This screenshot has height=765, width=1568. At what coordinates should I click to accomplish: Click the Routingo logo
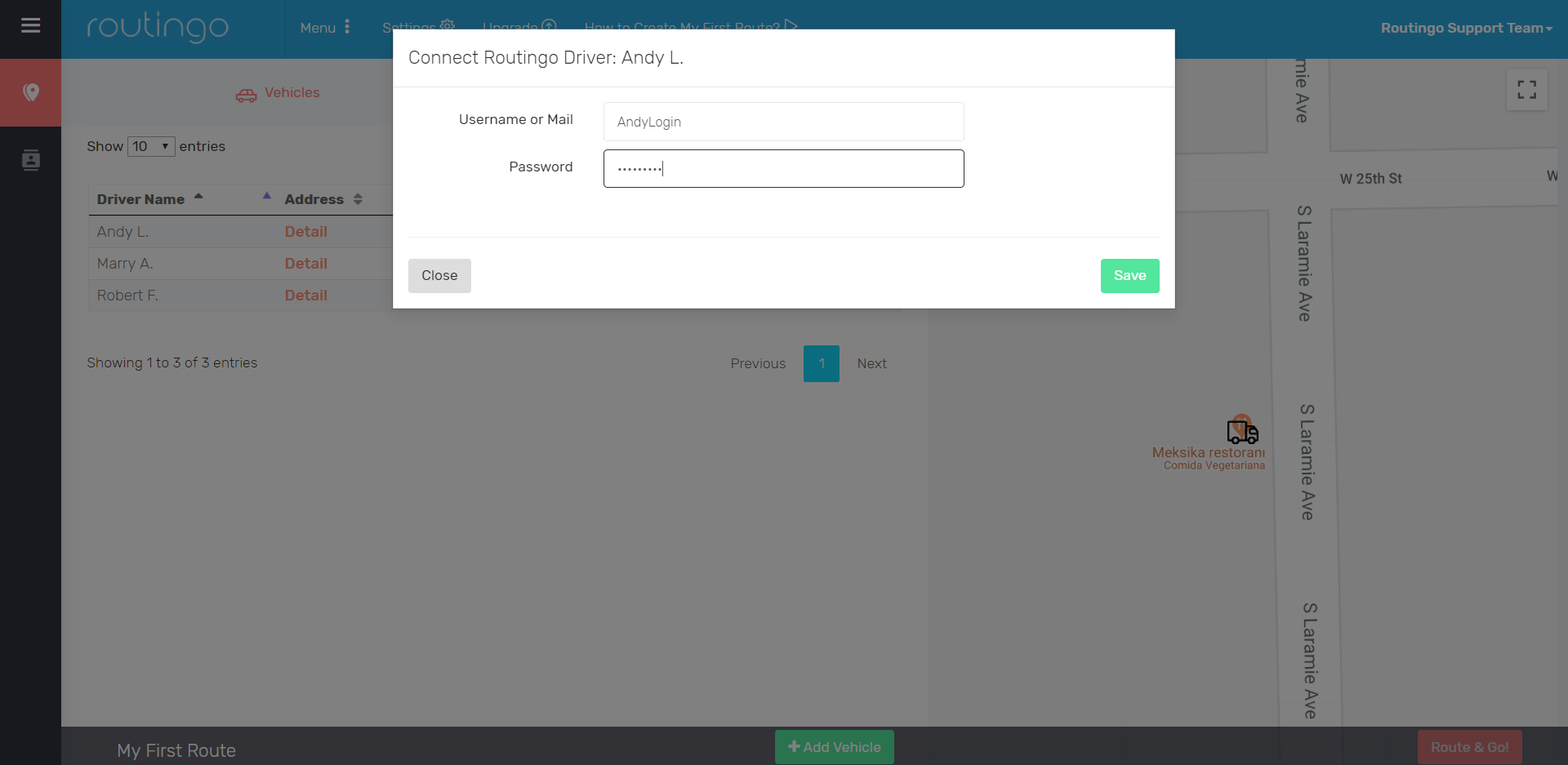(158, 28)
